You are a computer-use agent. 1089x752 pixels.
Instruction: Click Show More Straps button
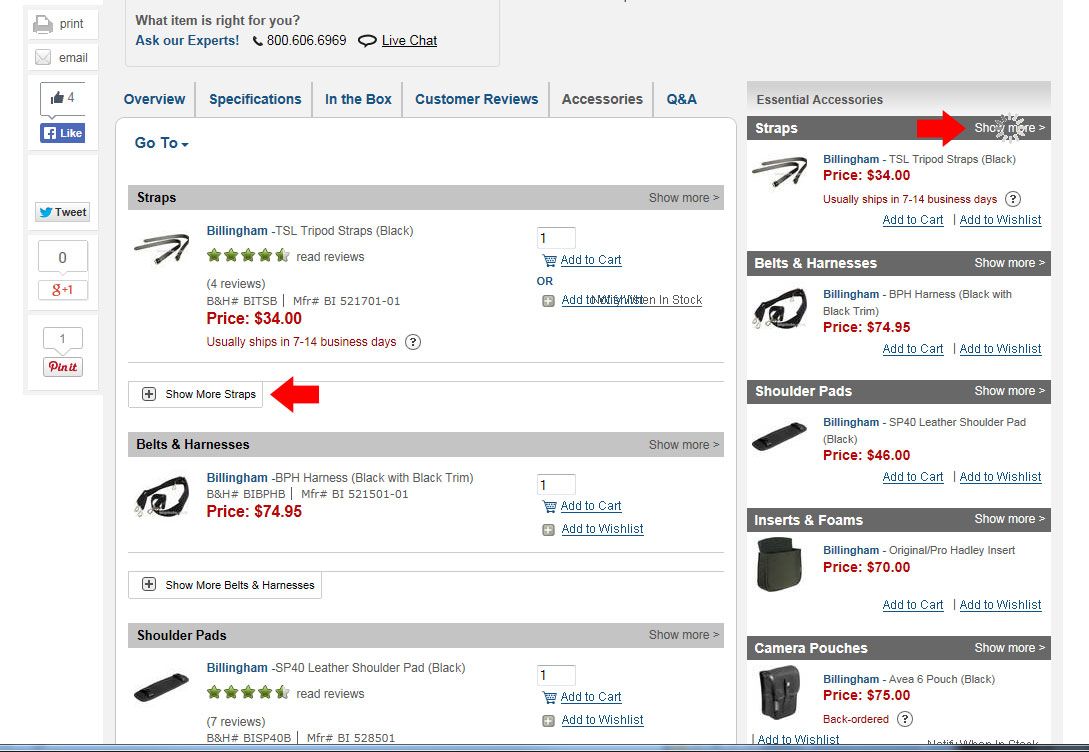(195, 394)
